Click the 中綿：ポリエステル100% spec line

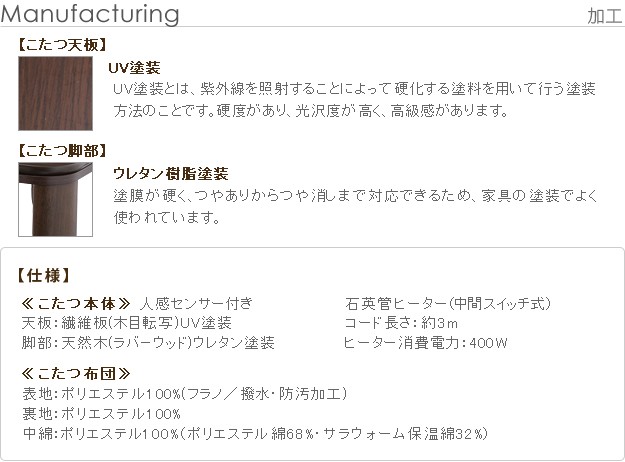(x=255, y=434)
